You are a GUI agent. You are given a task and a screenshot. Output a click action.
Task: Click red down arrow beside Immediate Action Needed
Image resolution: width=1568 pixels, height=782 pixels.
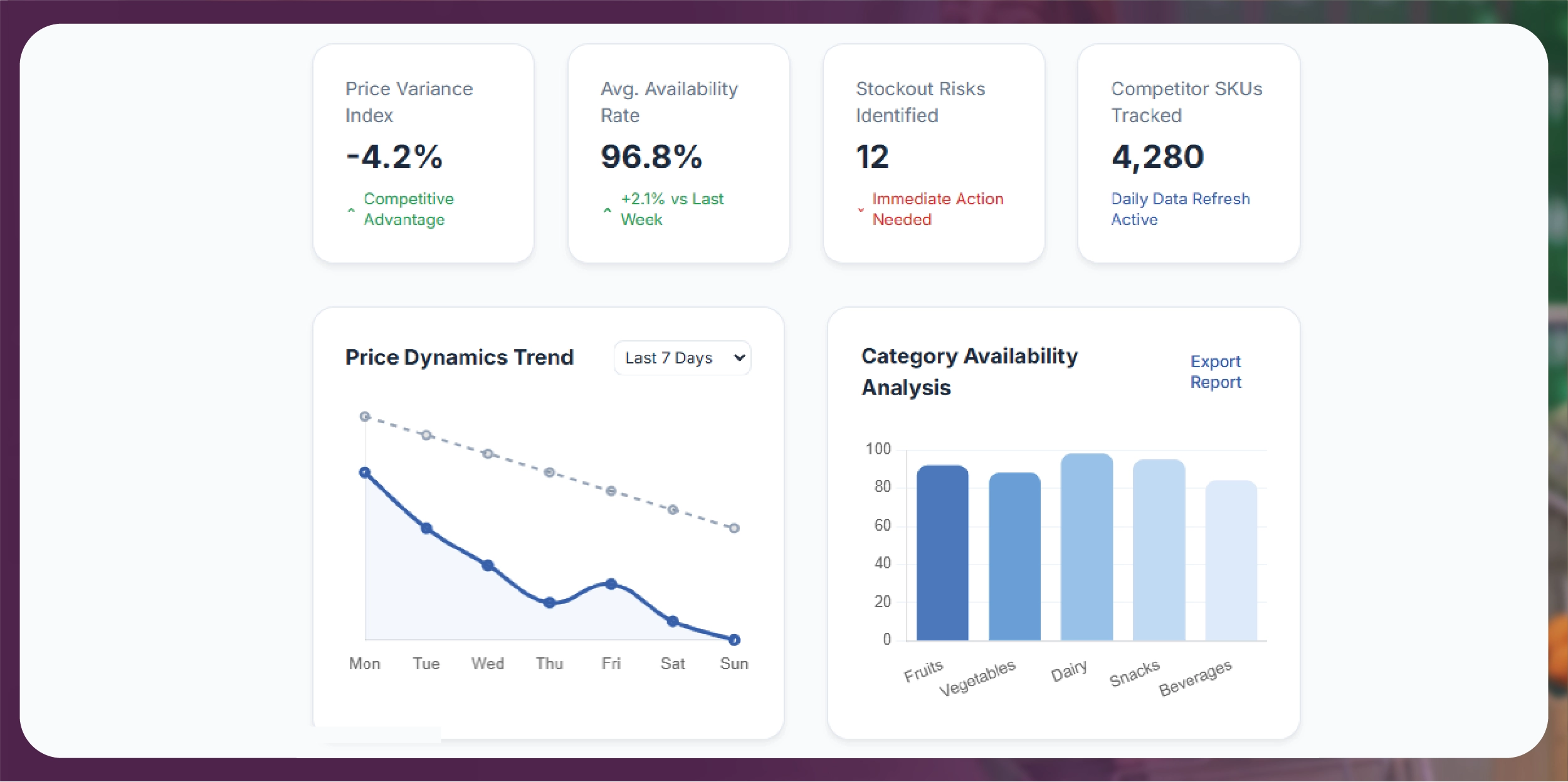click(860, 210)
